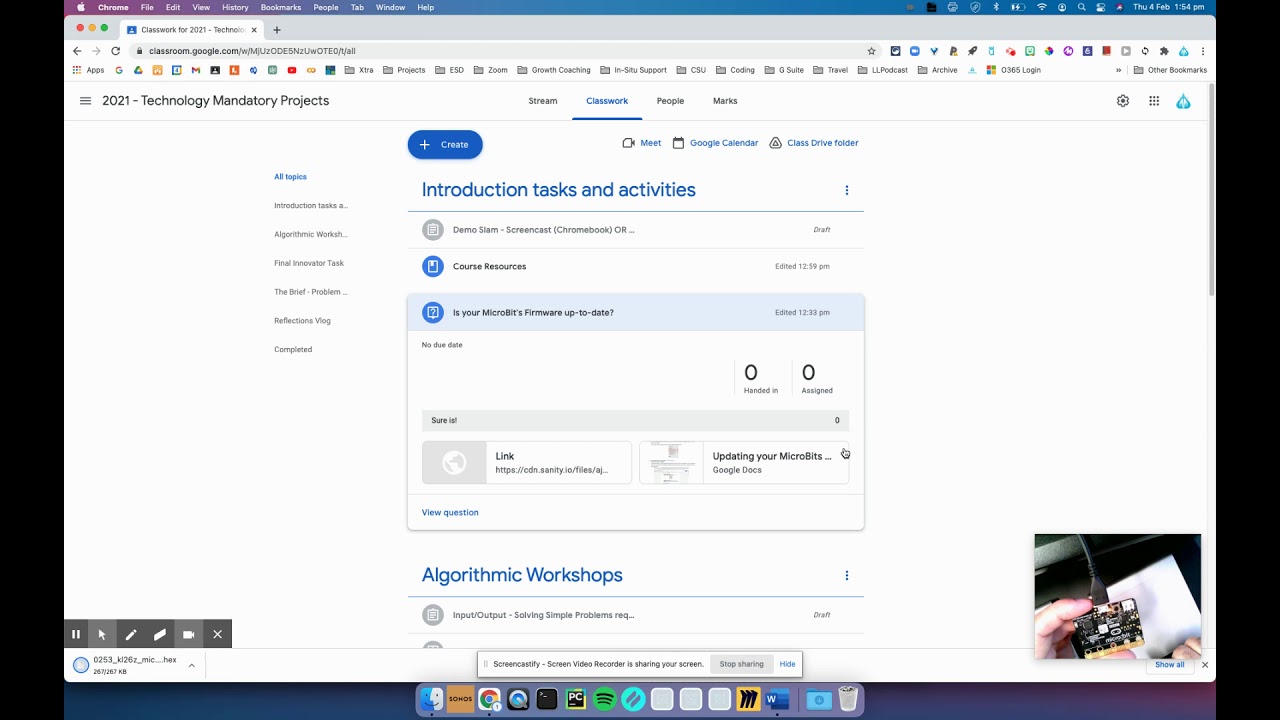Bookmark this page with the star icon
The height and width of the screenshot is (720, 1280).
(871, 51)
